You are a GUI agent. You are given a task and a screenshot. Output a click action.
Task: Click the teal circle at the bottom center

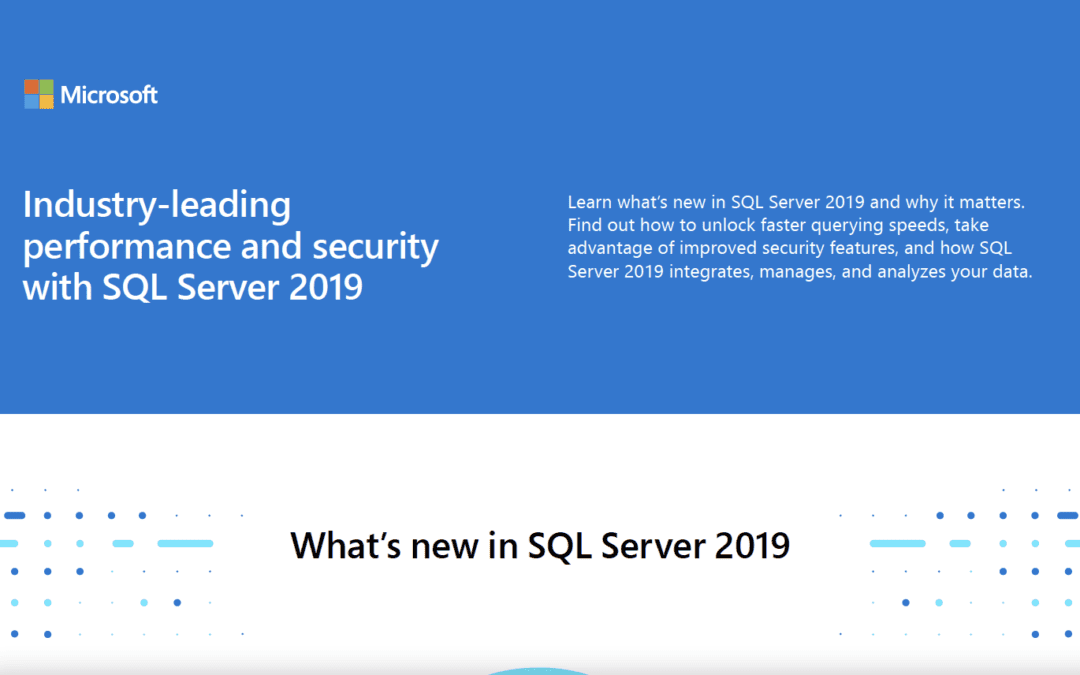[540, 671]
